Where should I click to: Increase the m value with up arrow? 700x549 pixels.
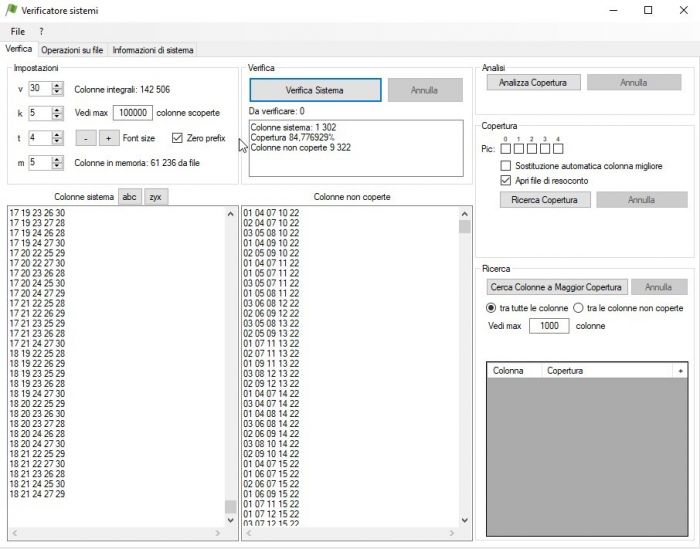tap(57, 159)
